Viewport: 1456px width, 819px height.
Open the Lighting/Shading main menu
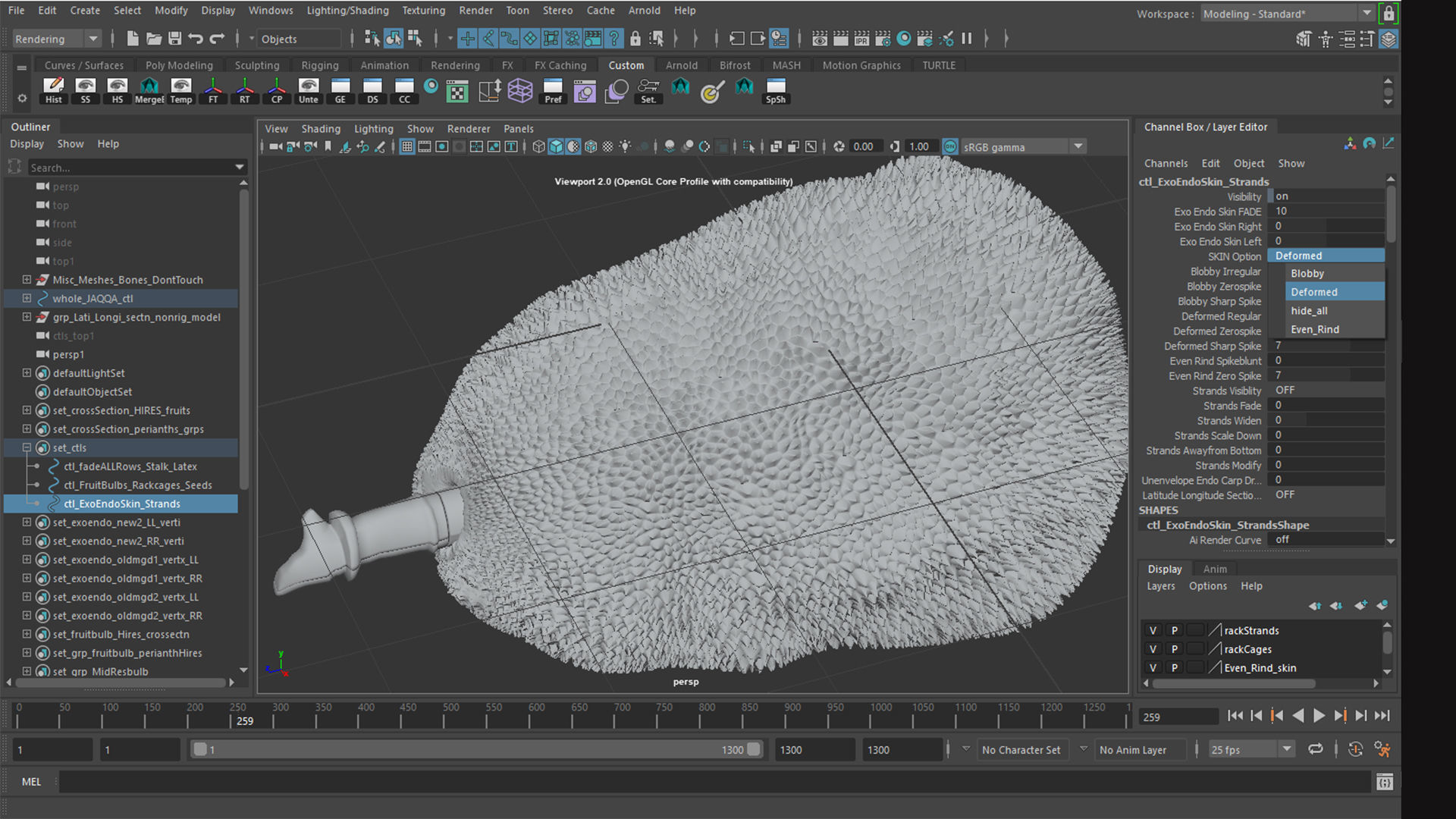347,11
